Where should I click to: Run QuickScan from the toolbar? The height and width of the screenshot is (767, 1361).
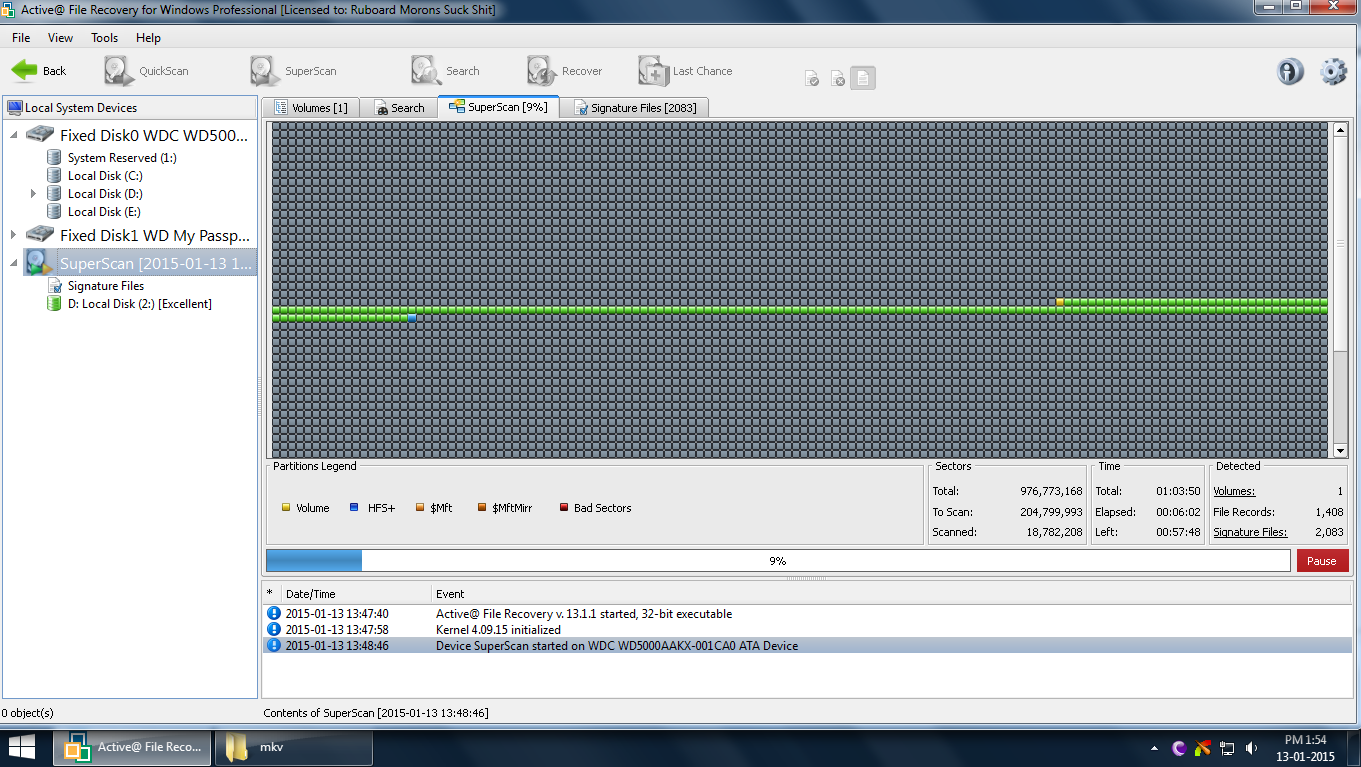pyautogui.click(x=146, y=71)
